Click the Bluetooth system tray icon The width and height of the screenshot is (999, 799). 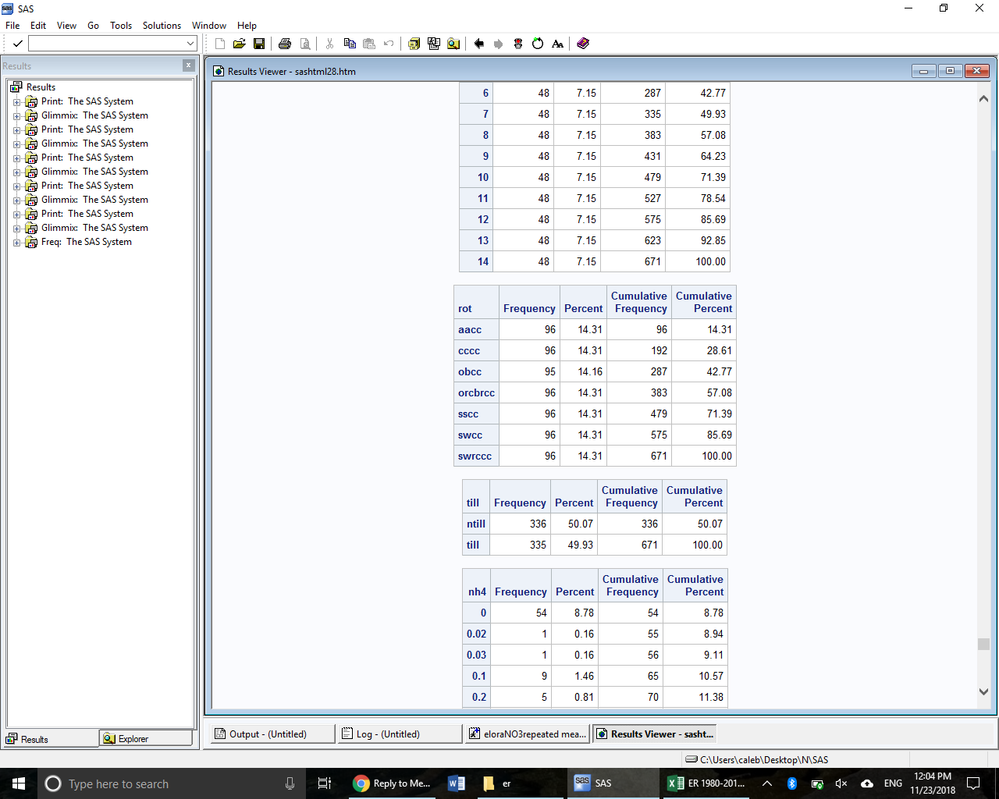[x=792, y=783]
